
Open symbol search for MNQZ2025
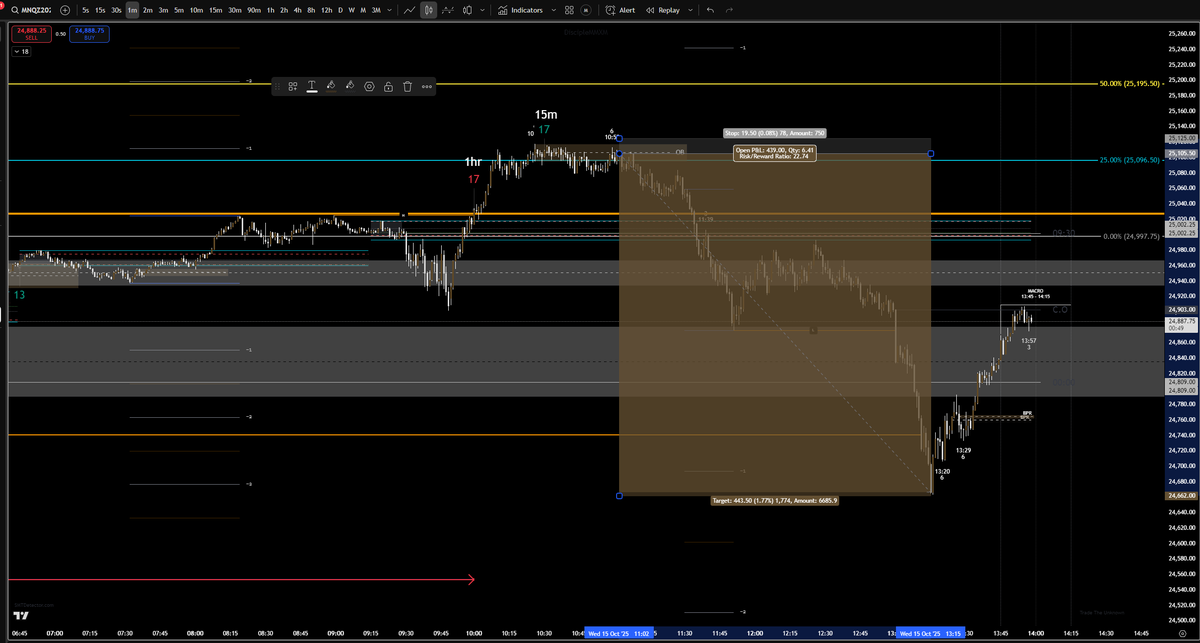pos(30,10)
